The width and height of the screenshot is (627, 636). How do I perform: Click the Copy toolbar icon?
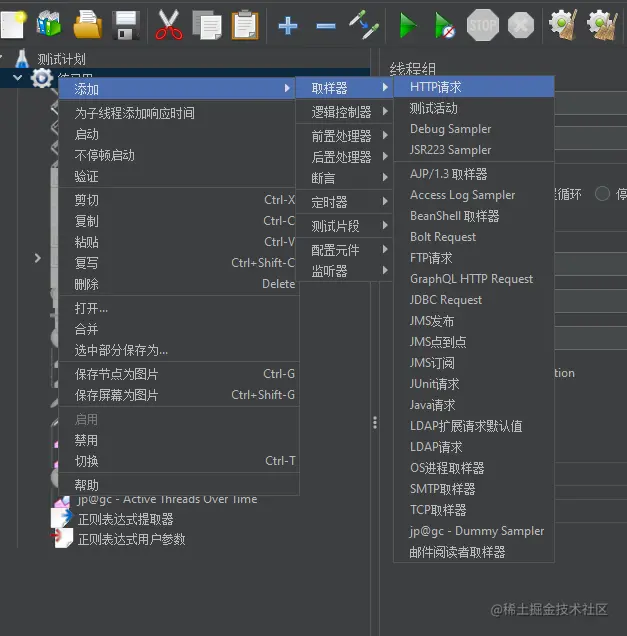coord(207,25)
